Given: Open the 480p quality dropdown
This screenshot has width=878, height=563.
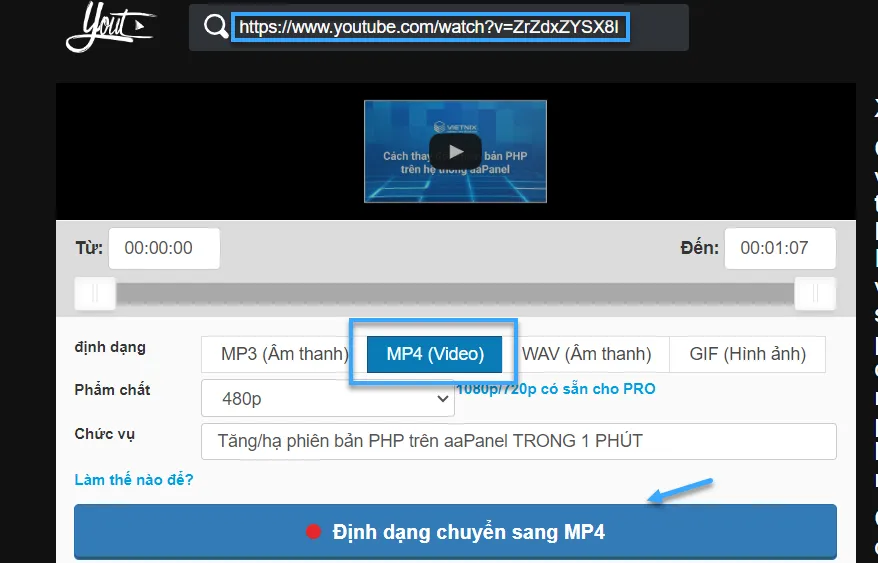Looking at the screenshot, I should click(328, 399).
